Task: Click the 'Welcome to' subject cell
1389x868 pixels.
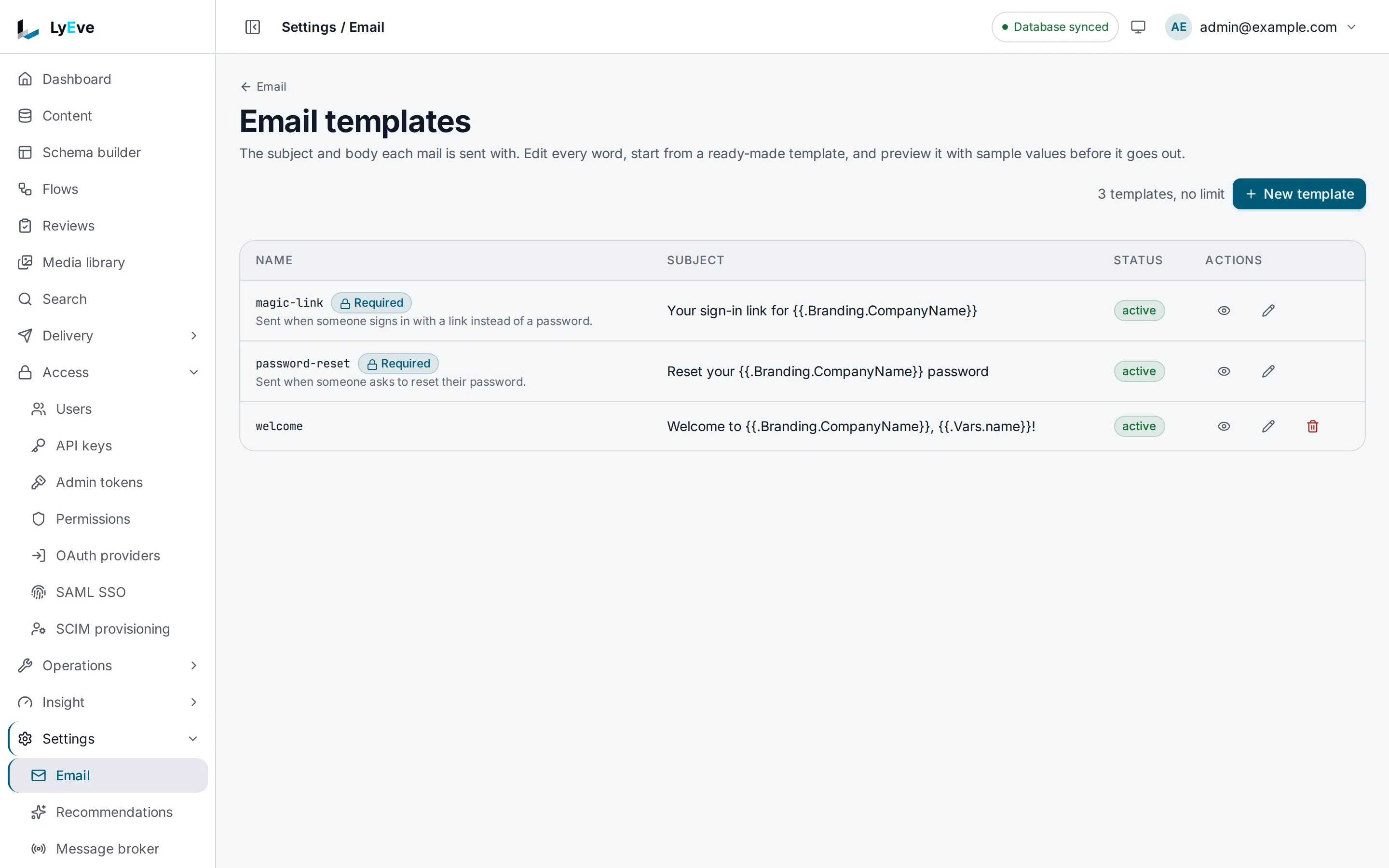Action: (851, 427)
